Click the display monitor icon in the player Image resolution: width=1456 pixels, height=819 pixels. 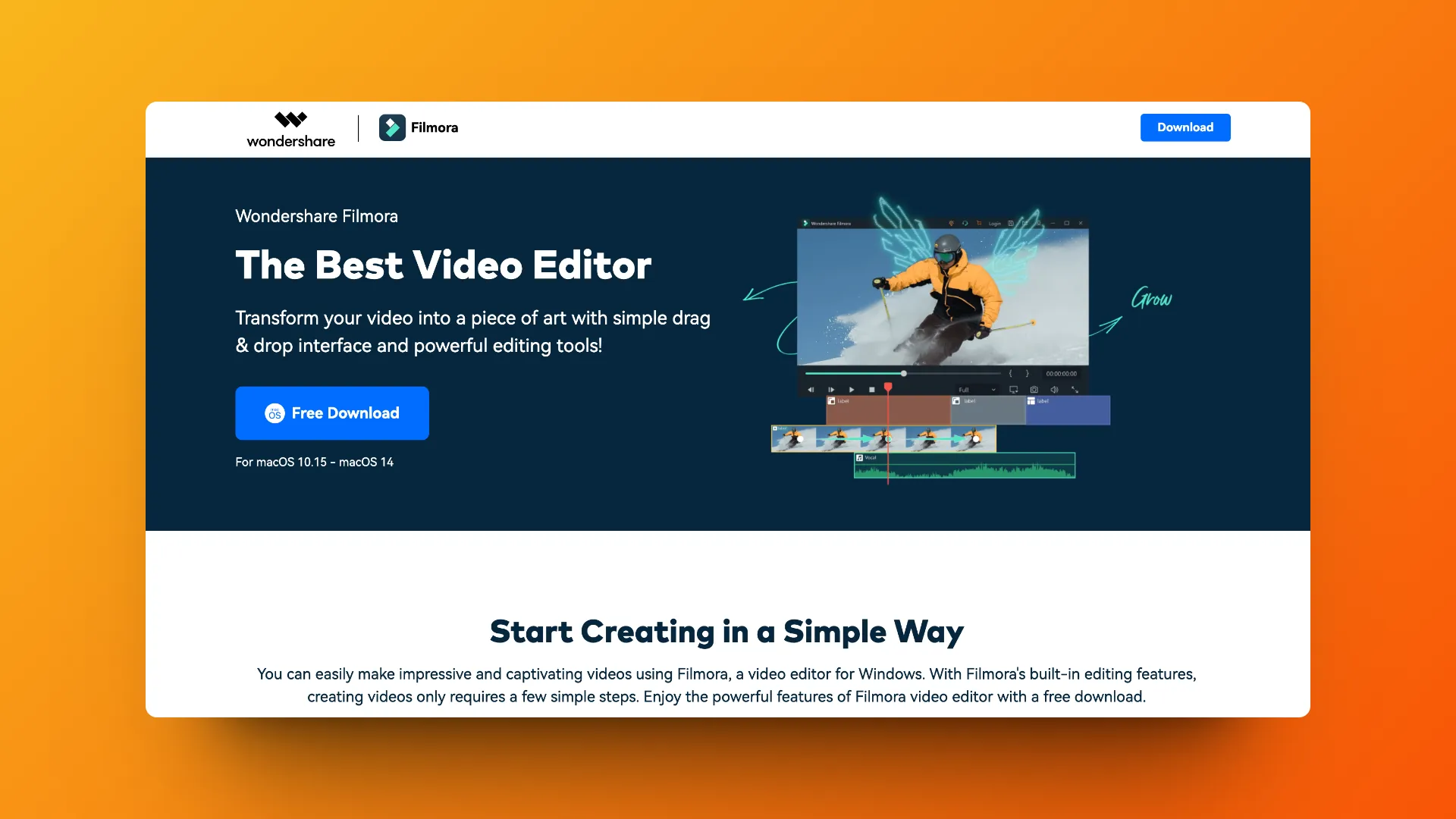1014,390
